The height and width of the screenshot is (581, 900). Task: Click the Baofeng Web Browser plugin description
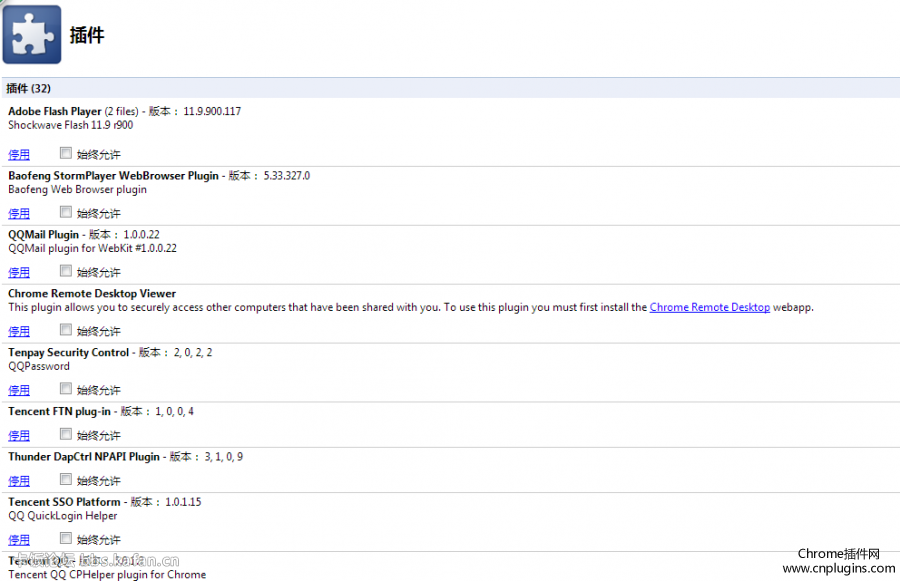click(x=77, y=189)
